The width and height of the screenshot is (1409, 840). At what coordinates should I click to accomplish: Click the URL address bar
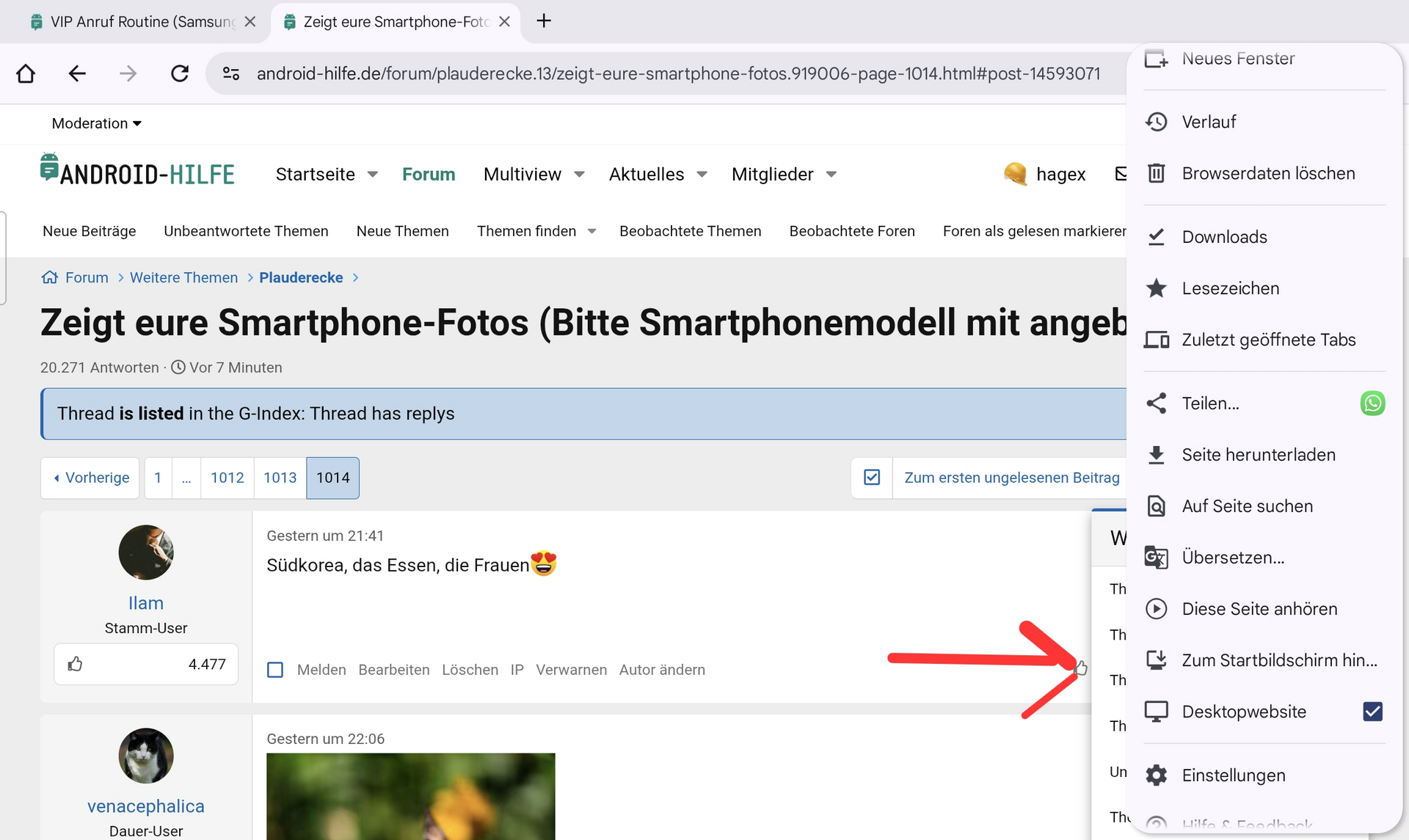[x=677, y=73]
